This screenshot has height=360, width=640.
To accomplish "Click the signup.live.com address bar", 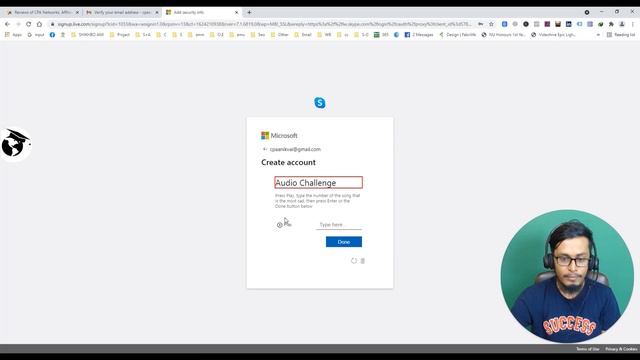I will pyautogui.click(x=264, y=24).
